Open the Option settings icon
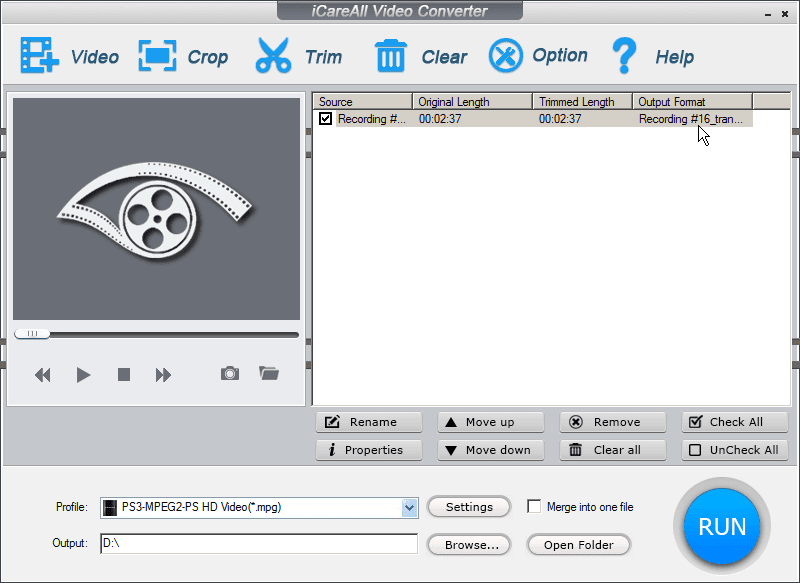 [505, 56]
